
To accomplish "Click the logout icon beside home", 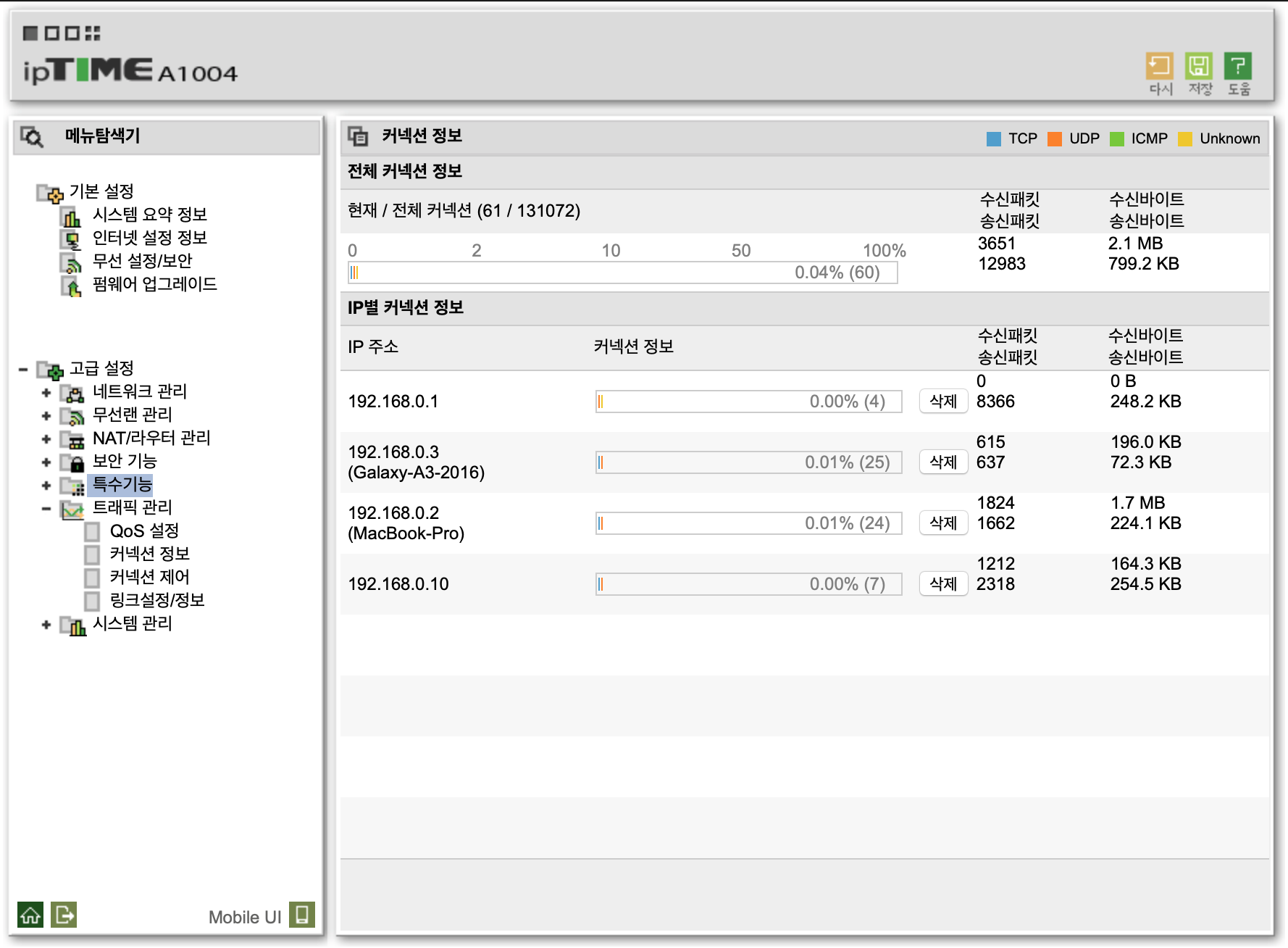I will 64,915.
